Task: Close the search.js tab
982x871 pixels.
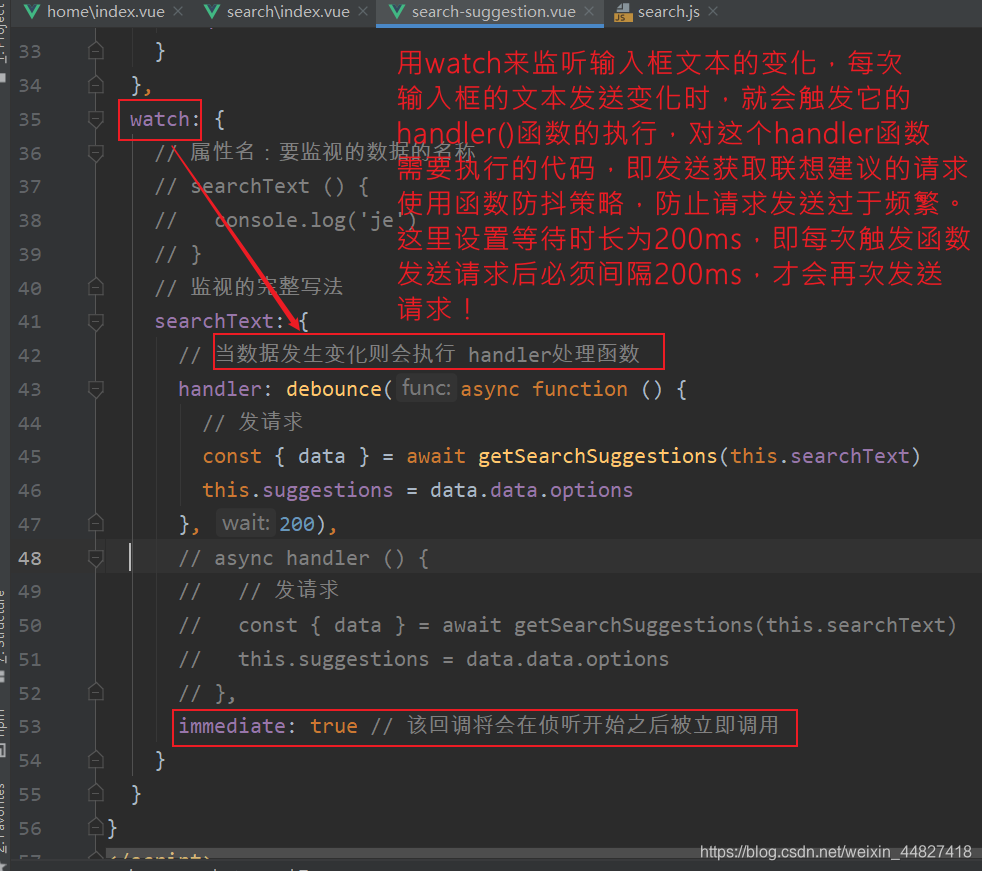Action: [713, 12]
